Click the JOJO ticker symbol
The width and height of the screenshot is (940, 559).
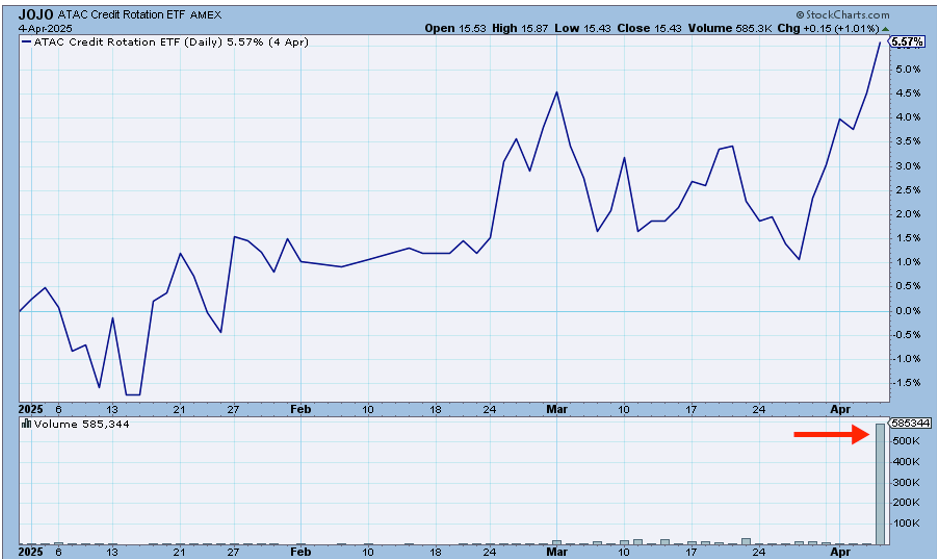click(x=36, y=14)
